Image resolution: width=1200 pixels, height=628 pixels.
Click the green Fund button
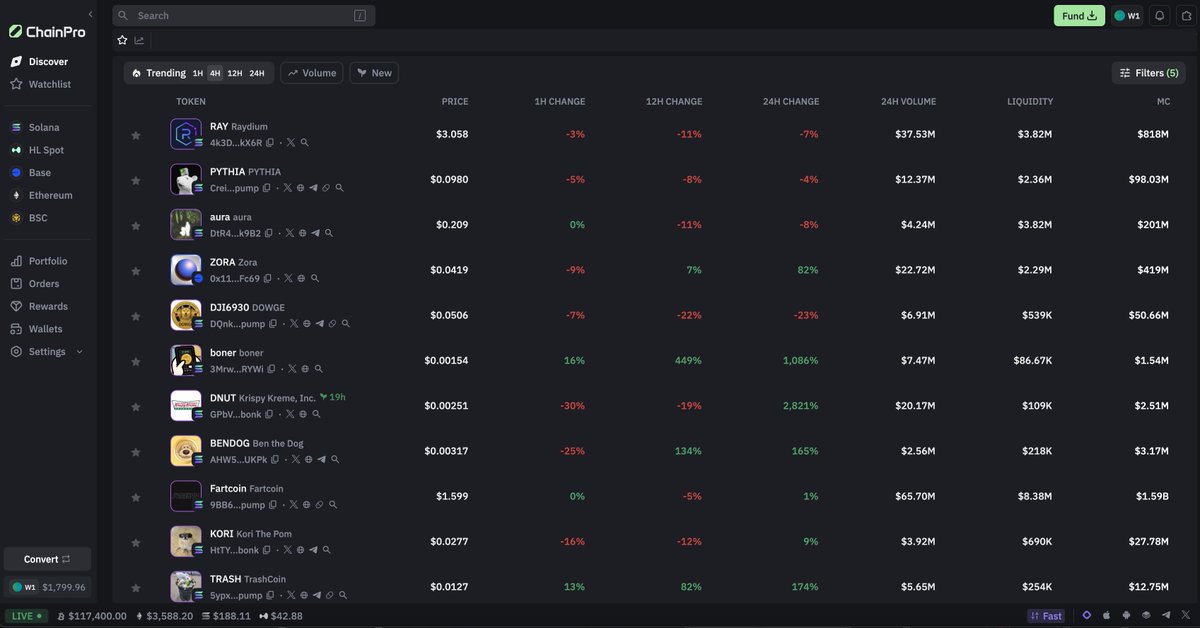point(1079,16)
